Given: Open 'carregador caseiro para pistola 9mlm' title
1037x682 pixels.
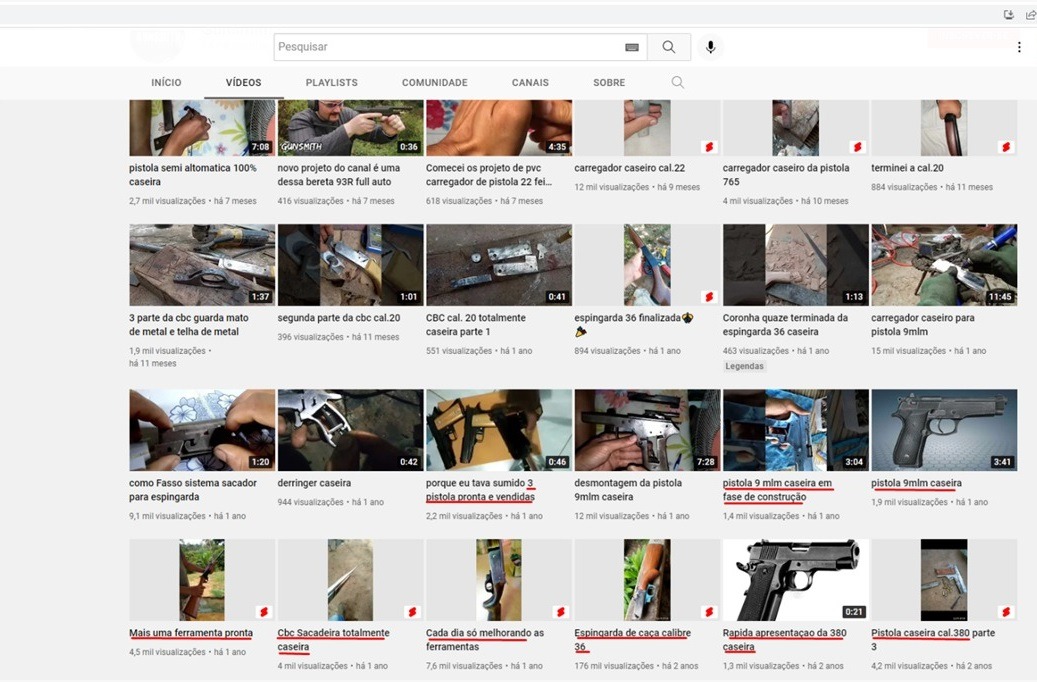Looking at the screenshot, I should click(x=923, y=325).
